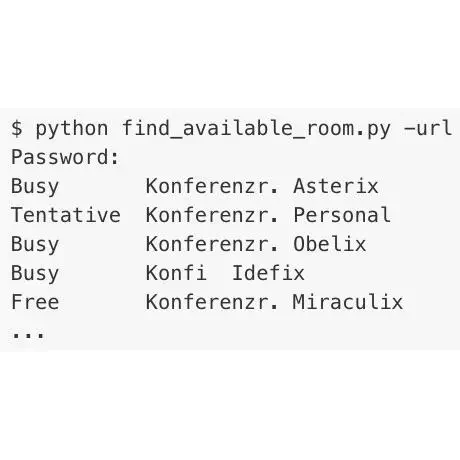Click the word python in the command
The image size is (460, 460).
(x=72, y=130)
